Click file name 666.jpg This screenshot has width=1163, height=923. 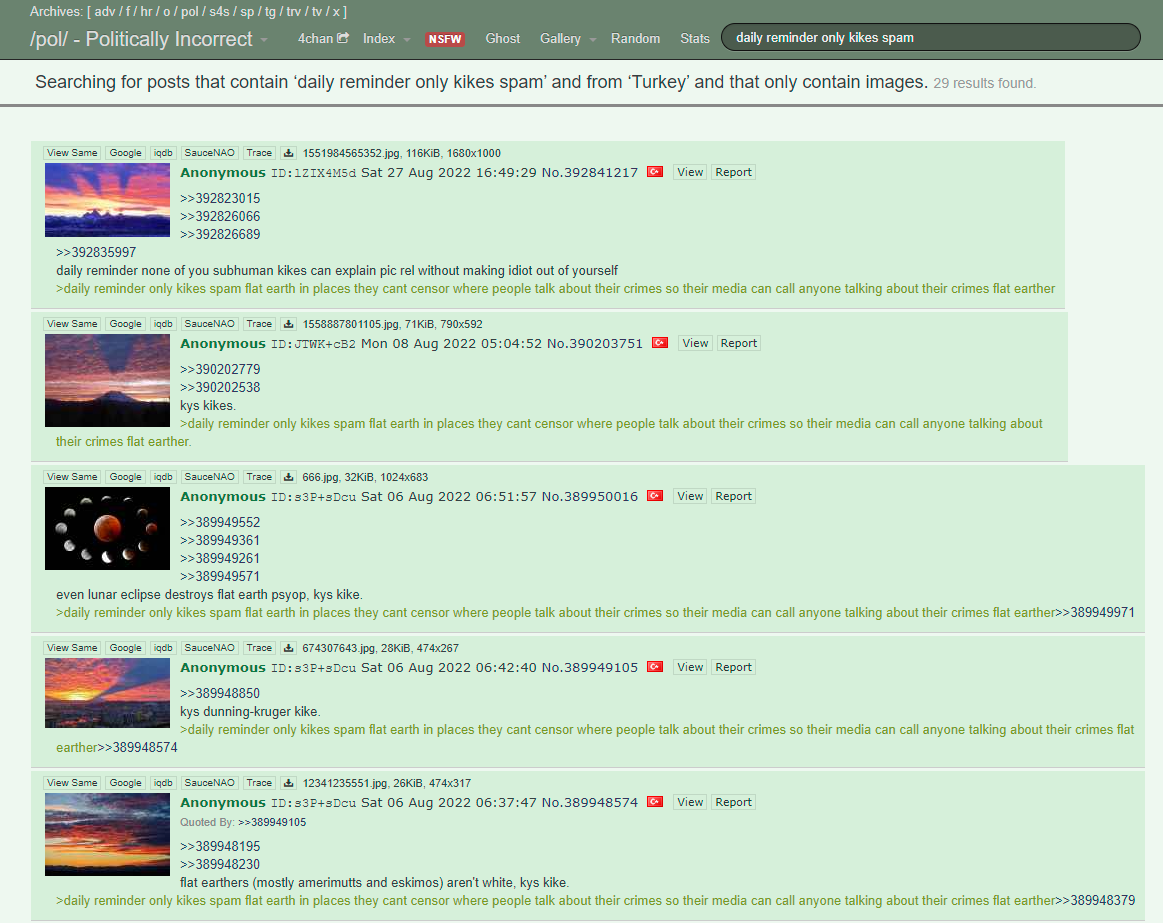click(320, 477)
